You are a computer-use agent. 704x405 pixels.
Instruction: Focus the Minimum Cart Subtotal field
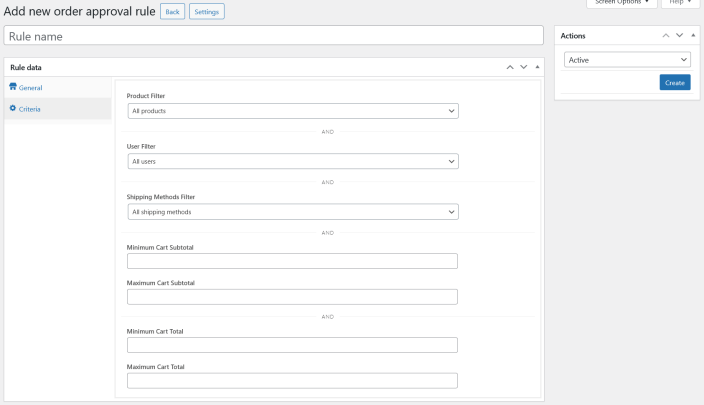(292, 261)
